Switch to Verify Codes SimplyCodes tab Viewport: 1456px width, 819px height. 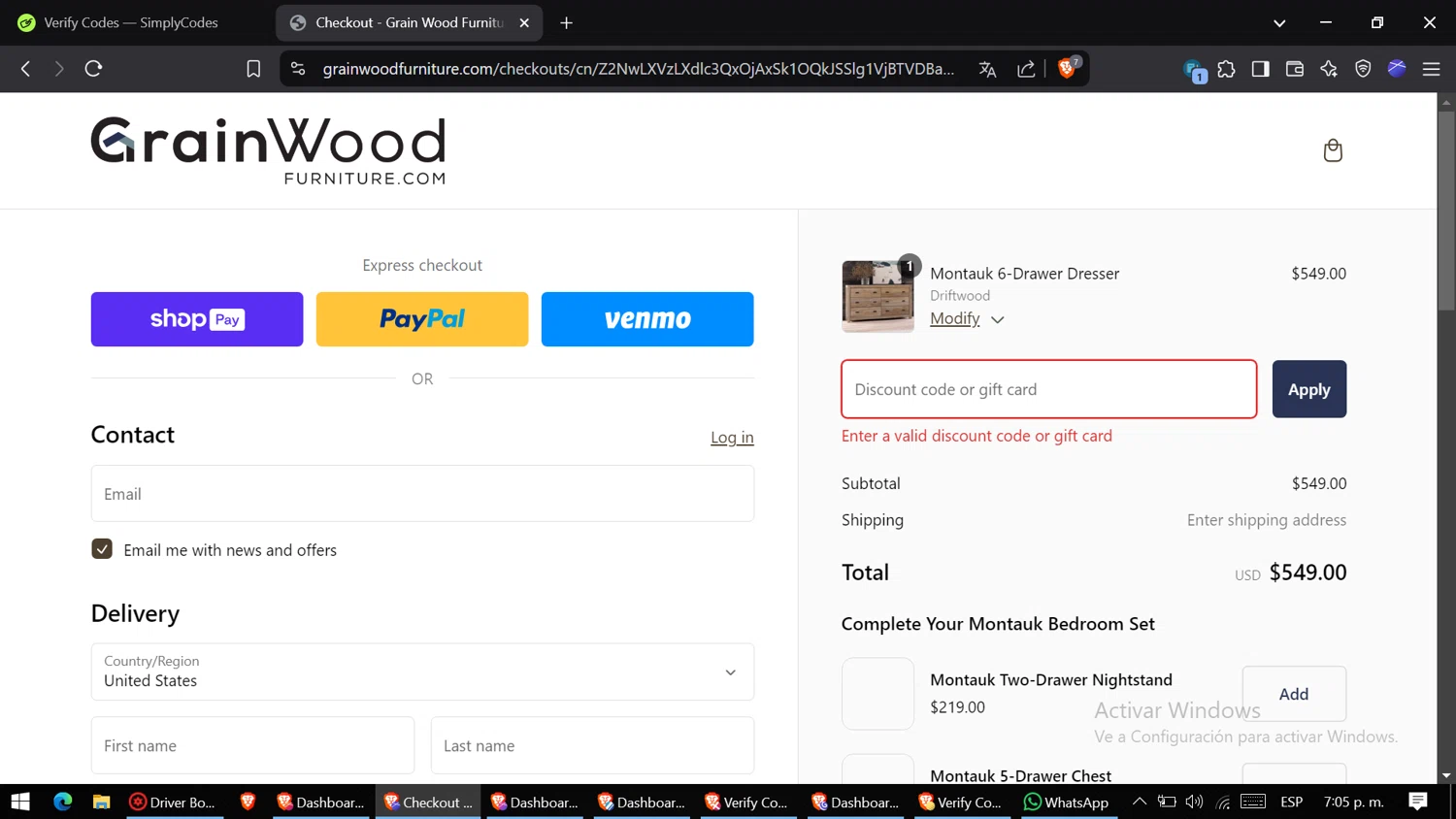point(131,22)
